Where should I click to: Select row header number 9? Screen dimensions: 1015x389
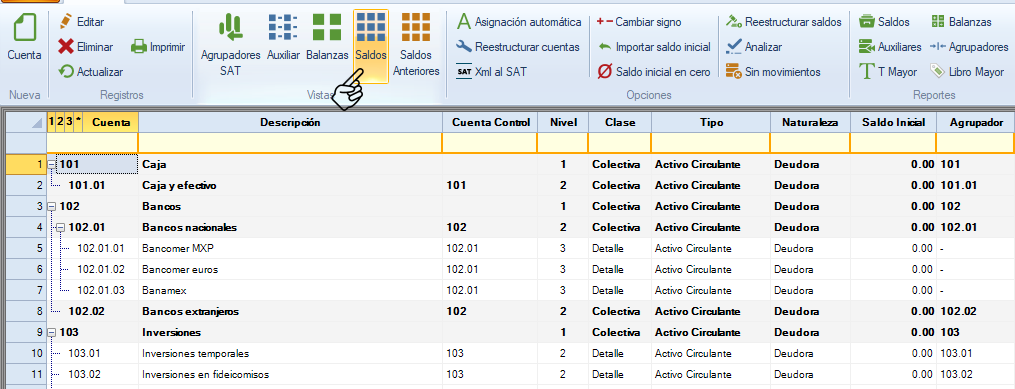click(26, 333)
